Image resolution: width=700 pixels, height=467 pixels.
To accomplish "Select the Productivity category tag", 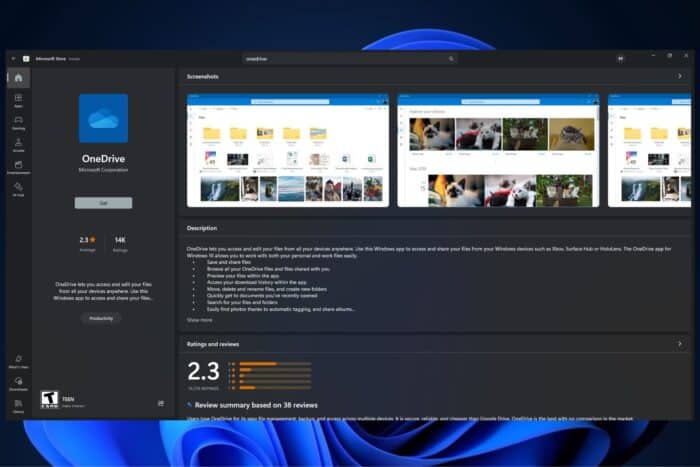I will [101, 318].
